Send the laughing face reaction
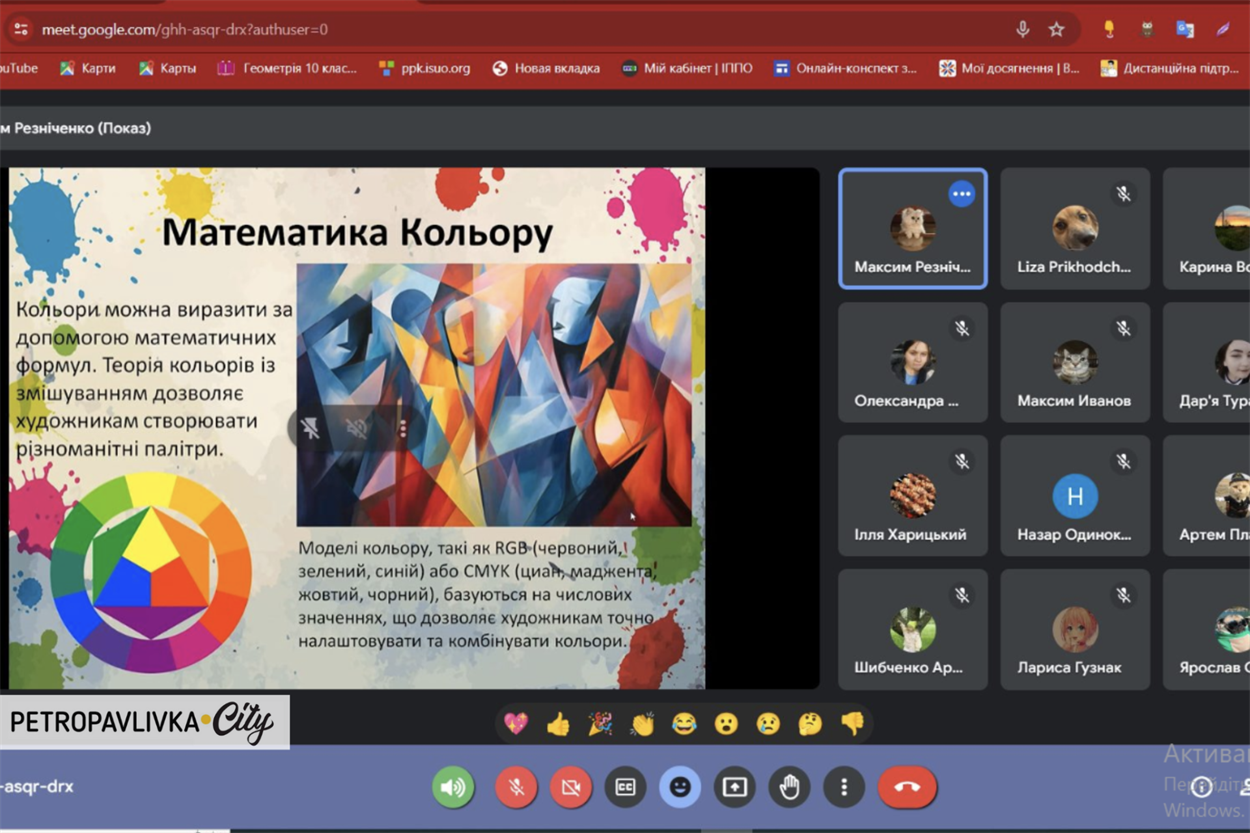Screen dimensions: 1250x833 point(684,723)
